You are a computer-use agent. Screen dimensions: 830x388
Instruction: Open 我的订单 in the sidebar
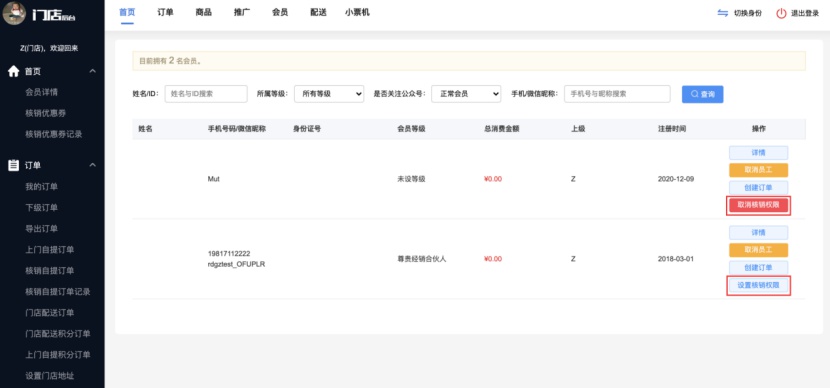42,186
